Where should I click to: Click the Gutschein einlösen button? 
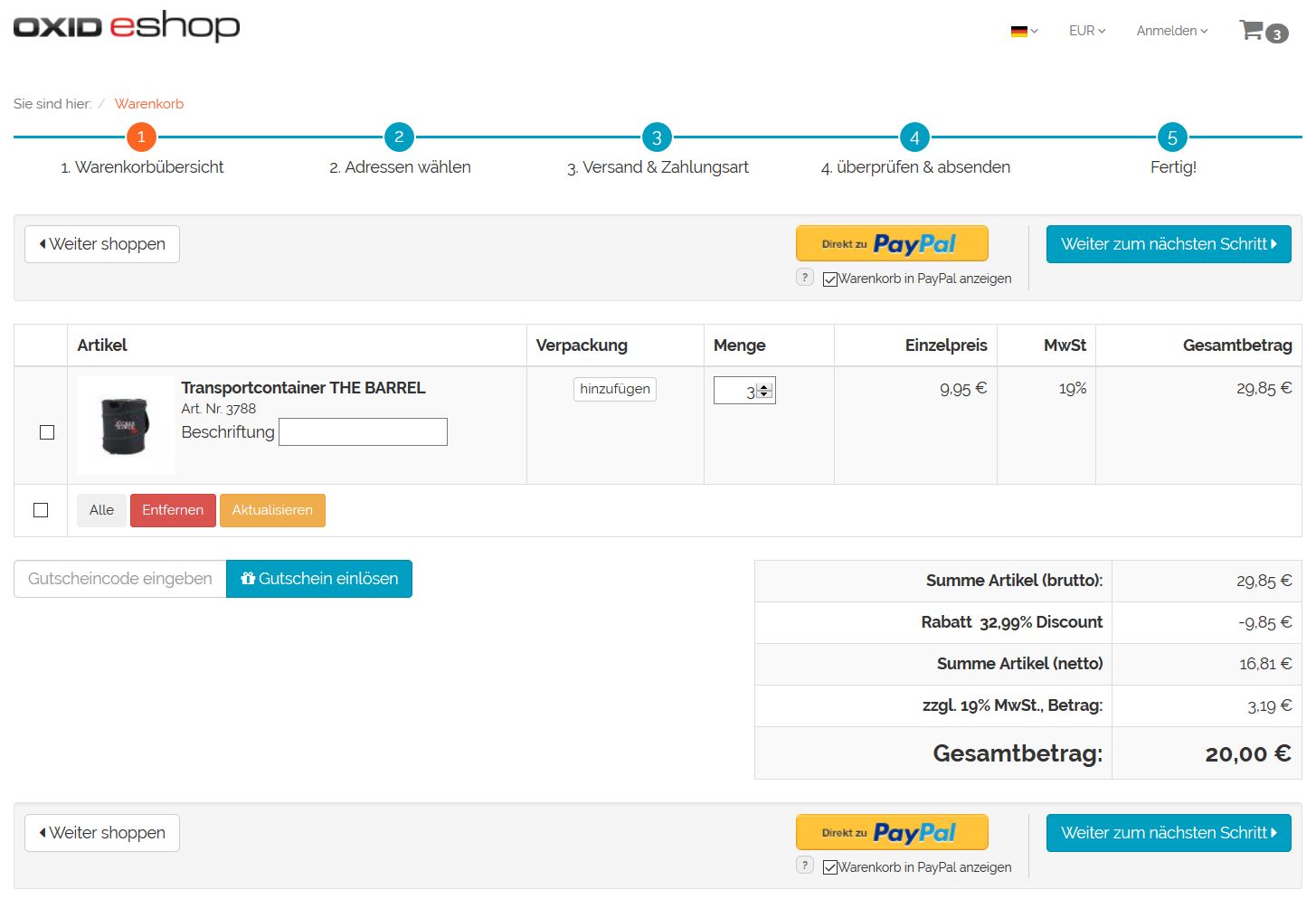tap(318, 579)
